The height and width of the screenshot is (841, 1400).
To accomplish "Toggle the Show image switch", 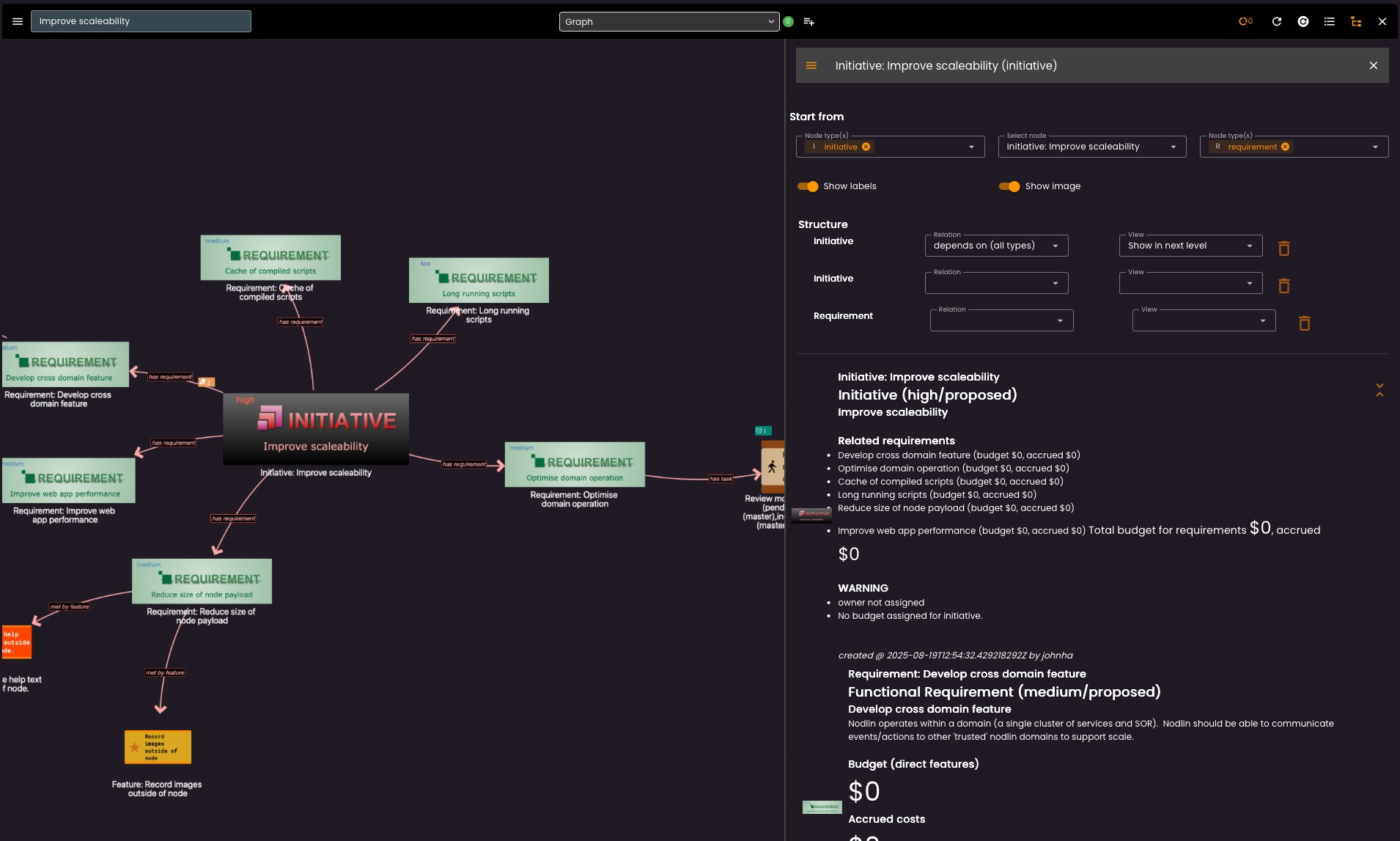I will pos(1009,186).
